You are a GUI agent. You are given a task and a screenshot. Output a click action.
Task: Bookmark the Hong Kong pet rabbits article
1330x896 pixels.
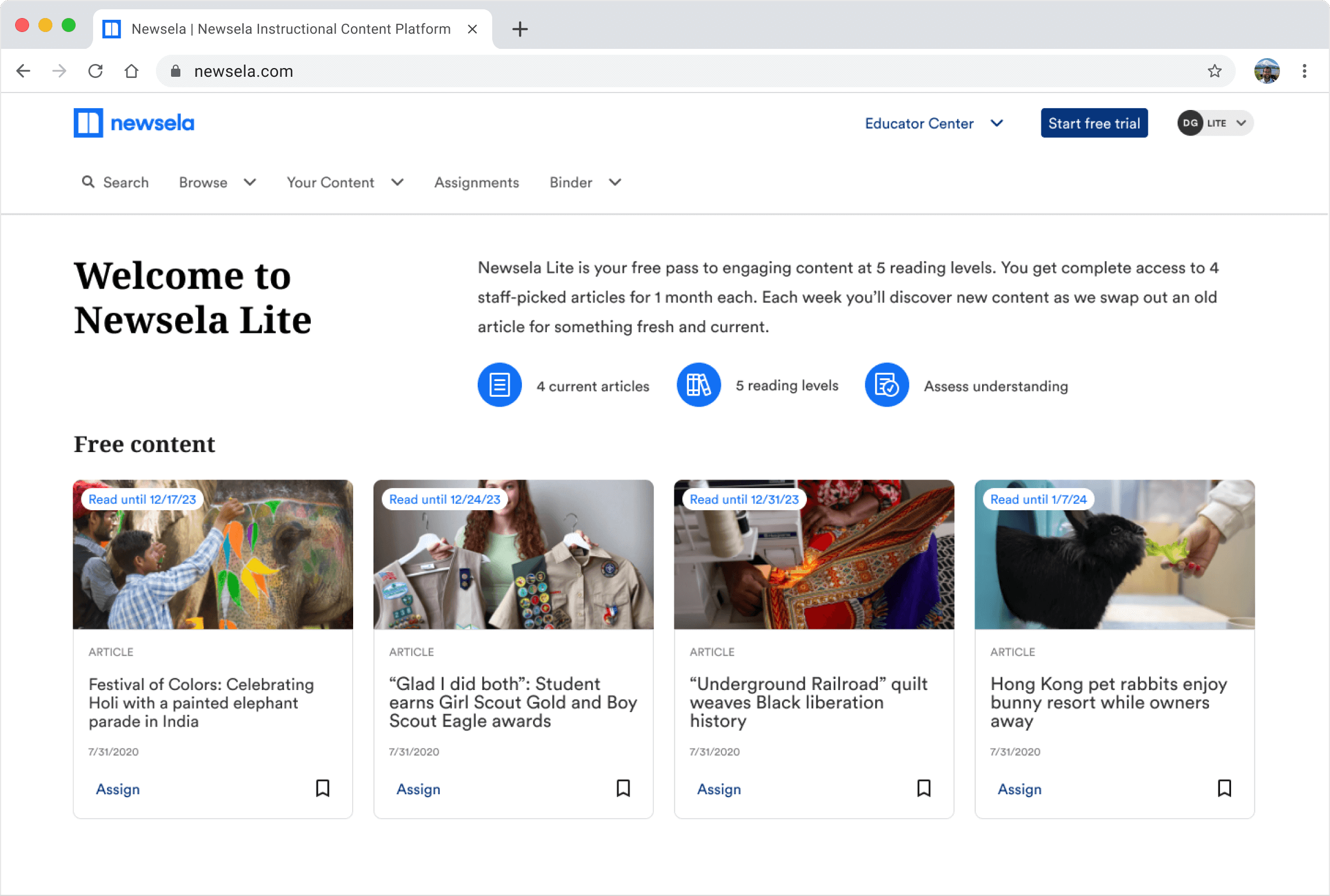tap(1225, 788)
